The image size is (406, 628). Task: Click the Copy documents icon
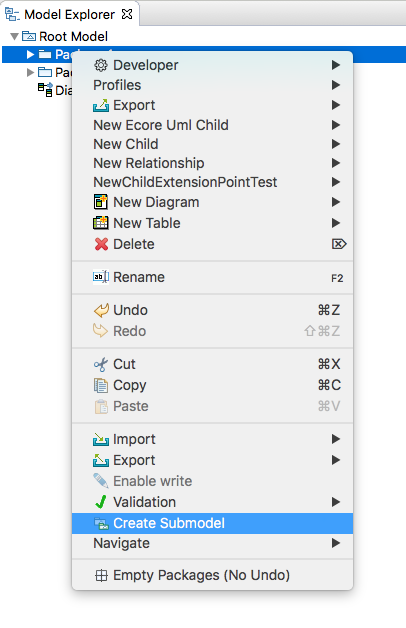click(101, 385)
